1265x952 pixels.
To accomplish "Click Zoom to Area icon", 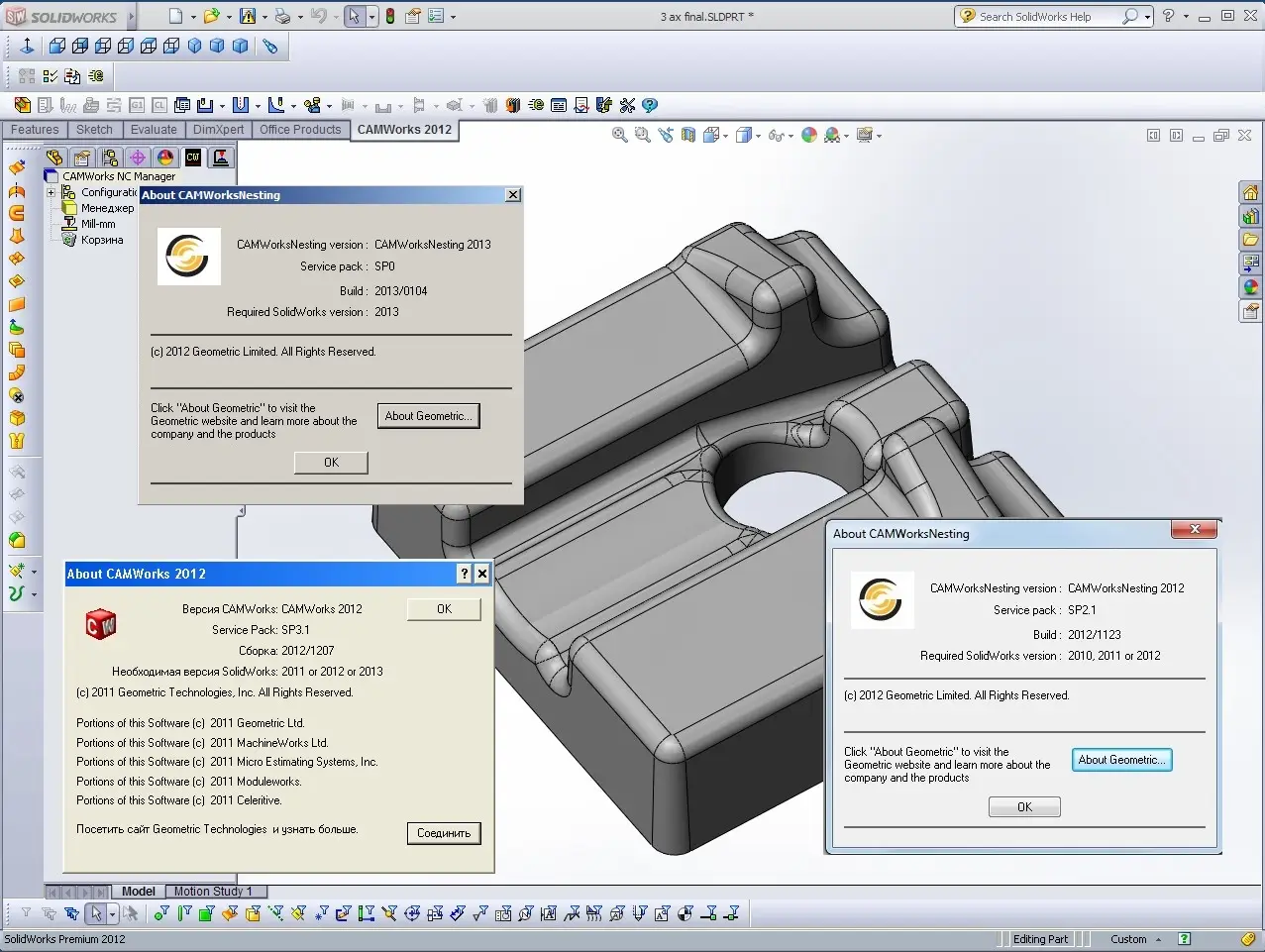I will click(x=642, y=135).
